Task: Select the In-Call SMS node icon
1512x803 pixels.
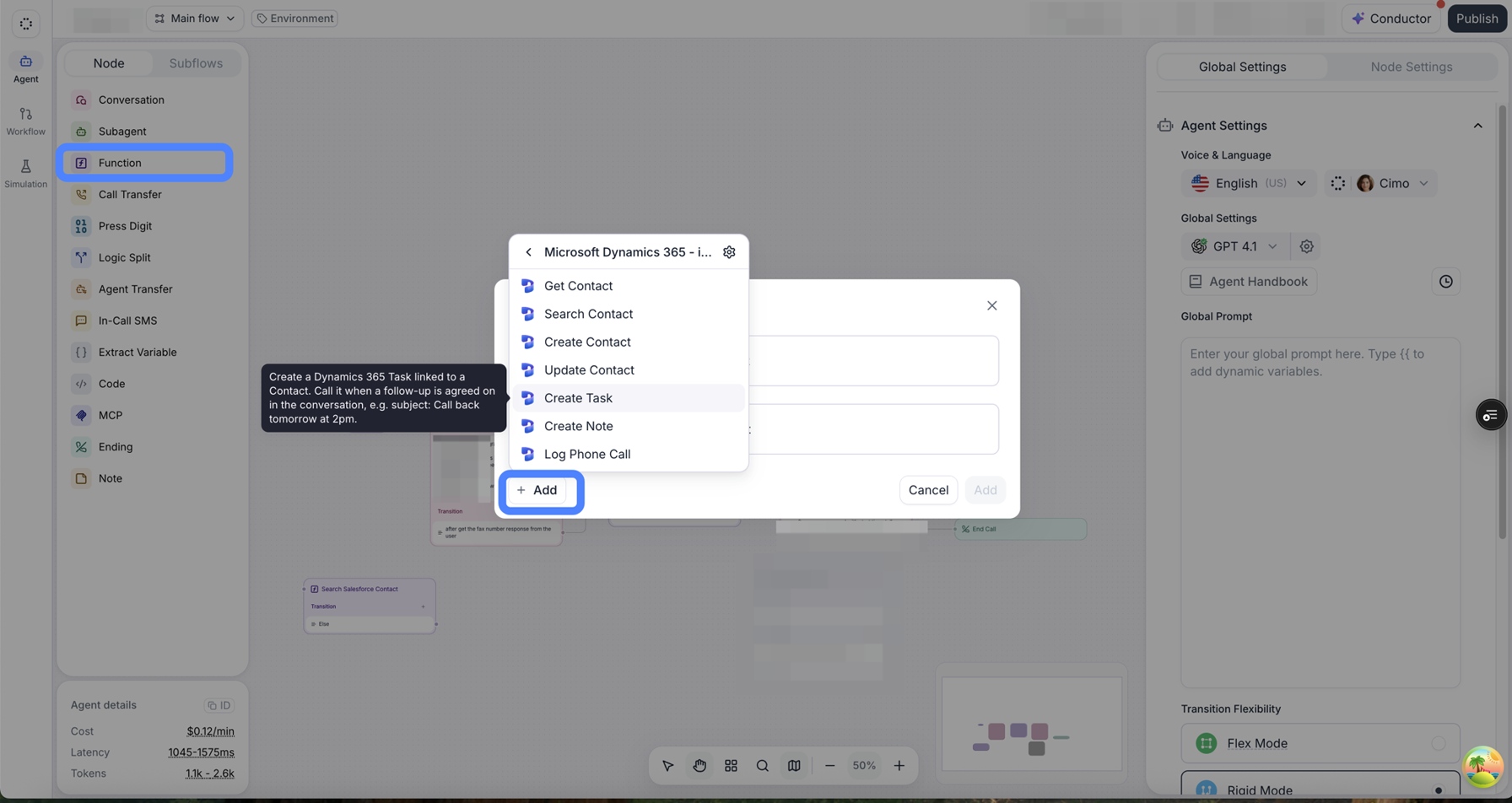Action: (81, 321)
